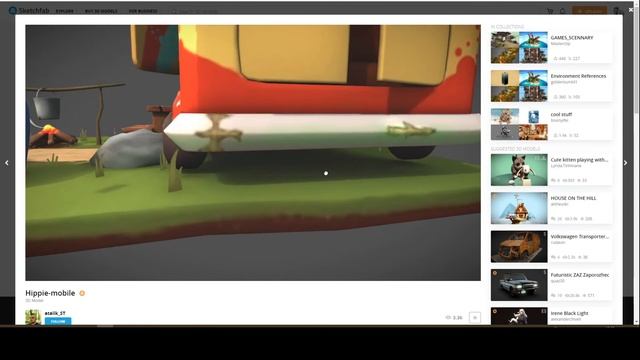Open the Futuristic ZAZ Zaporozhec thumbnail
This screenshot has width=640, height=360.
(x=519, y=285)
